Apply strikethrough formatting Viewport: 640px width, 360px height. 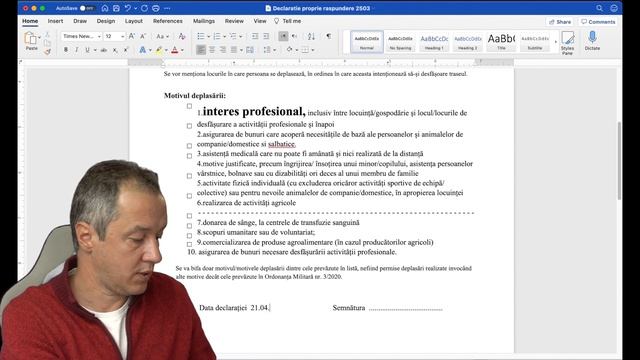tap(104, 50)
